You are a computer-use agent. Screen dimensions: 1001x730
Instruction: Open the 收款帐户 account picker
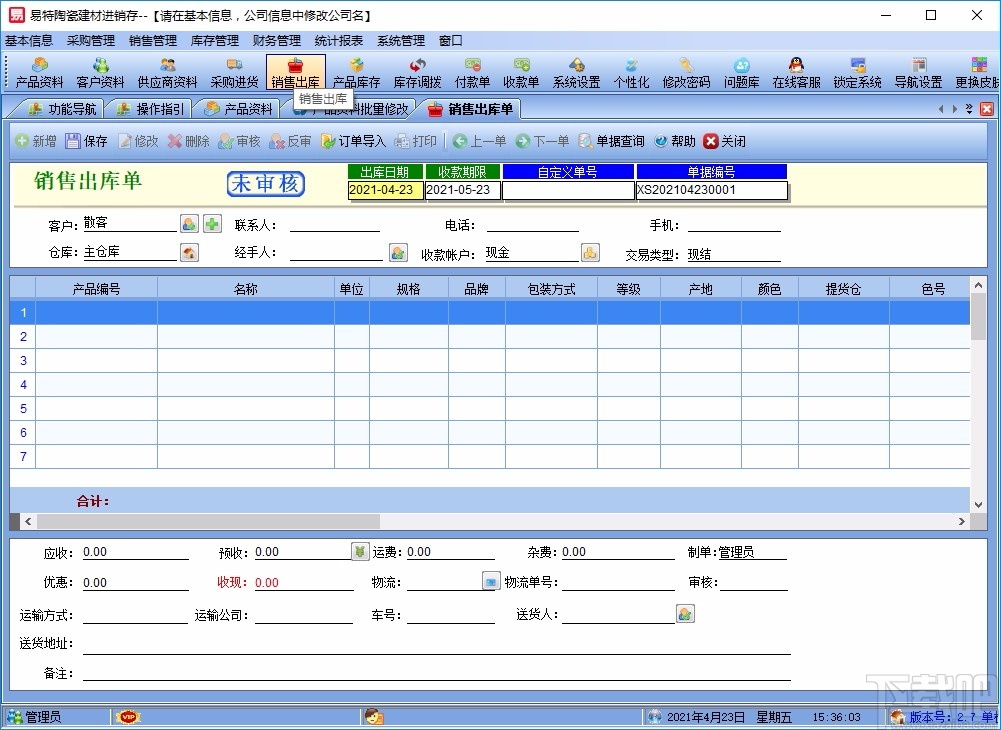tap(590, 253)
